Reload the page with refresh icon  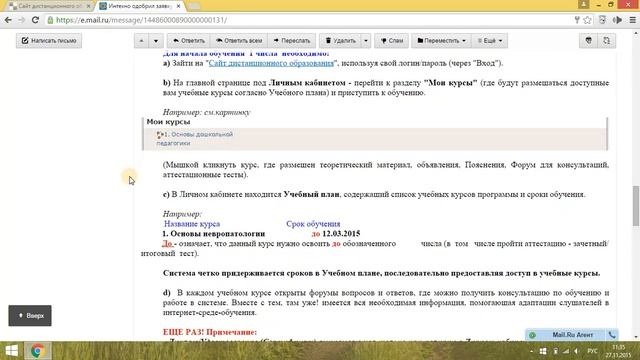coord(35,20)
